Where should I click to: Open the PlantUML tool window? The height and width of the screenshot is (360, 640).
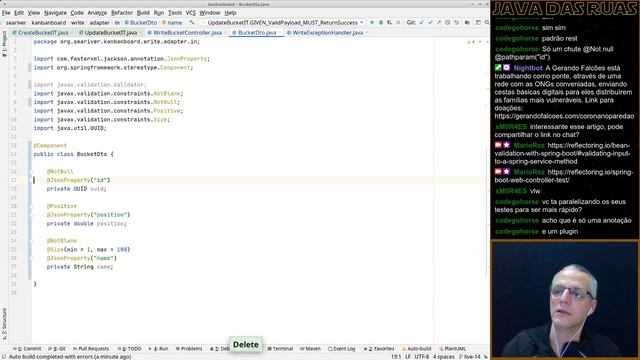coord(452,349)
